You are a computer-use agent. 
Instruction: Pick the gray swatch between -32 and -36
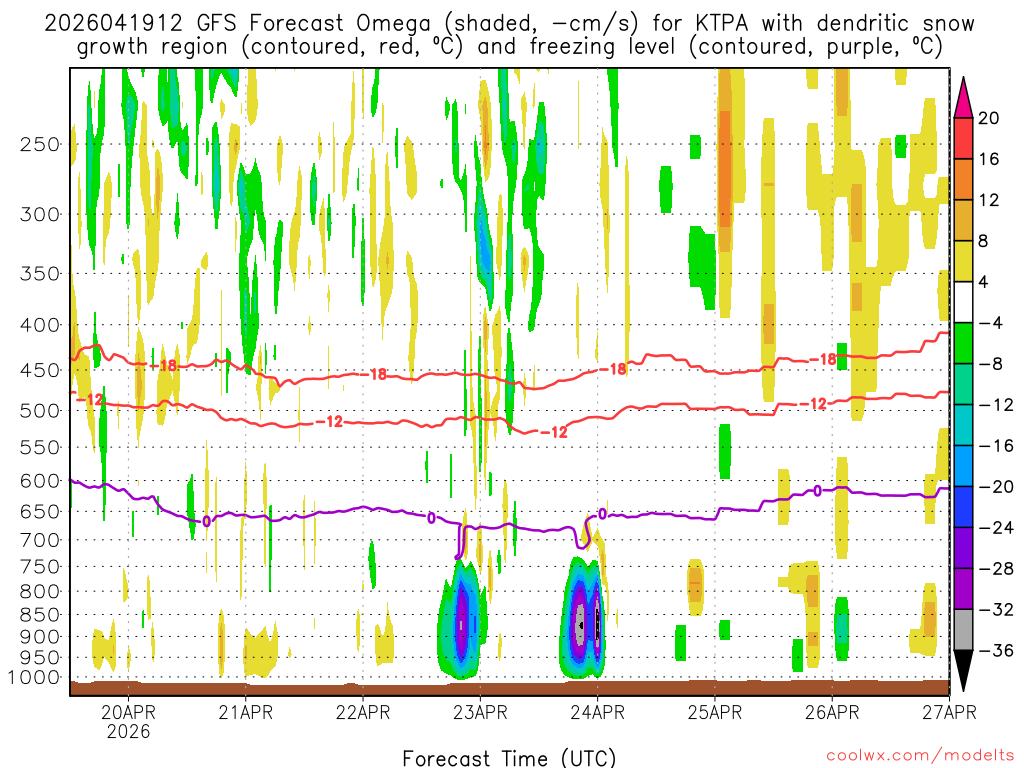(965, 630)
